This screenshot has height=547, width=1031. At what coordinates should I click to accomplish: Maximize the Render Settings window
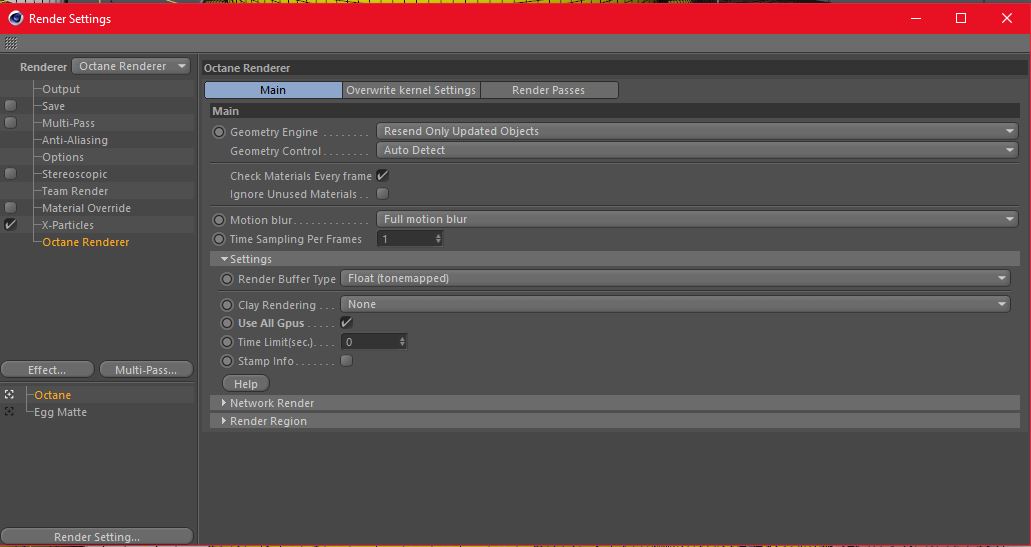(x=961, y=18)
